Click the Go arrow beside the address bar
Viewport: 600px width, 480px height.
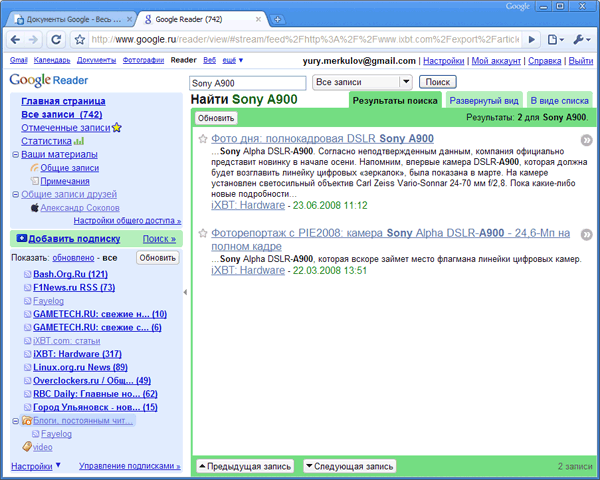[532, 39]
